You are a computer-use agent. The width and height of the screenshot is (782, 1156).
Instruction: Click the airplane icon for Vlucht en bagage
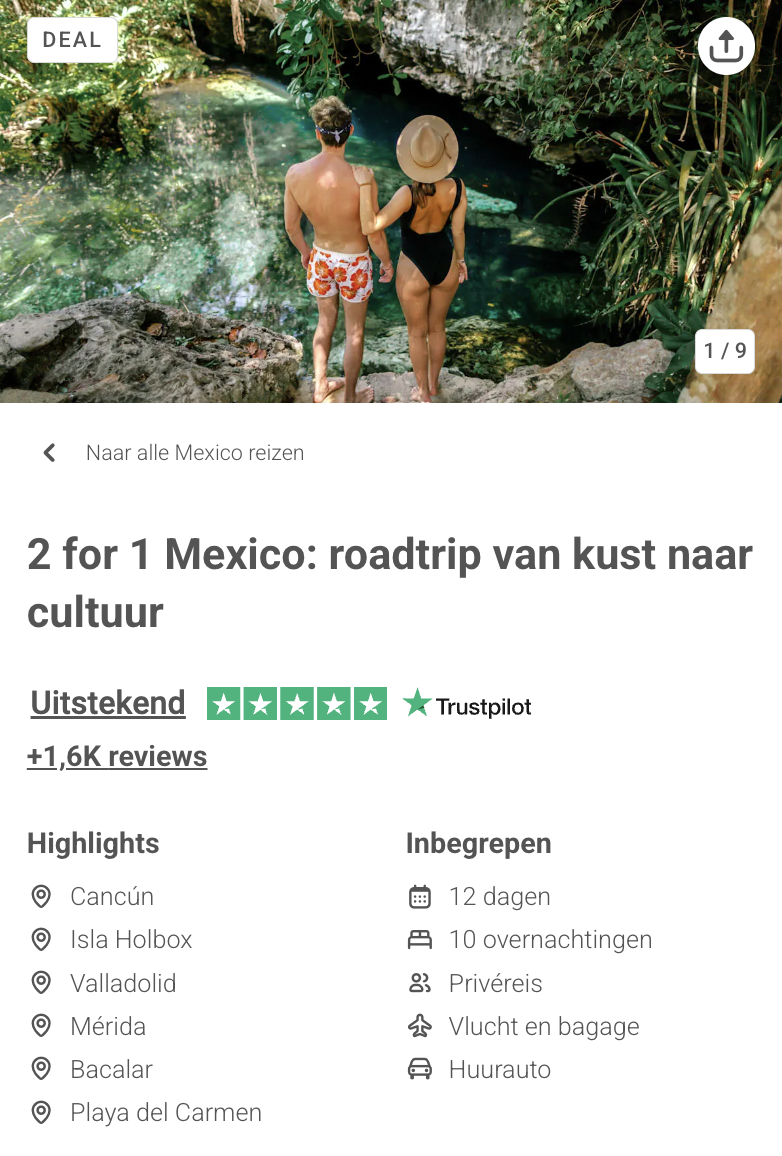tap(419, 1026)
